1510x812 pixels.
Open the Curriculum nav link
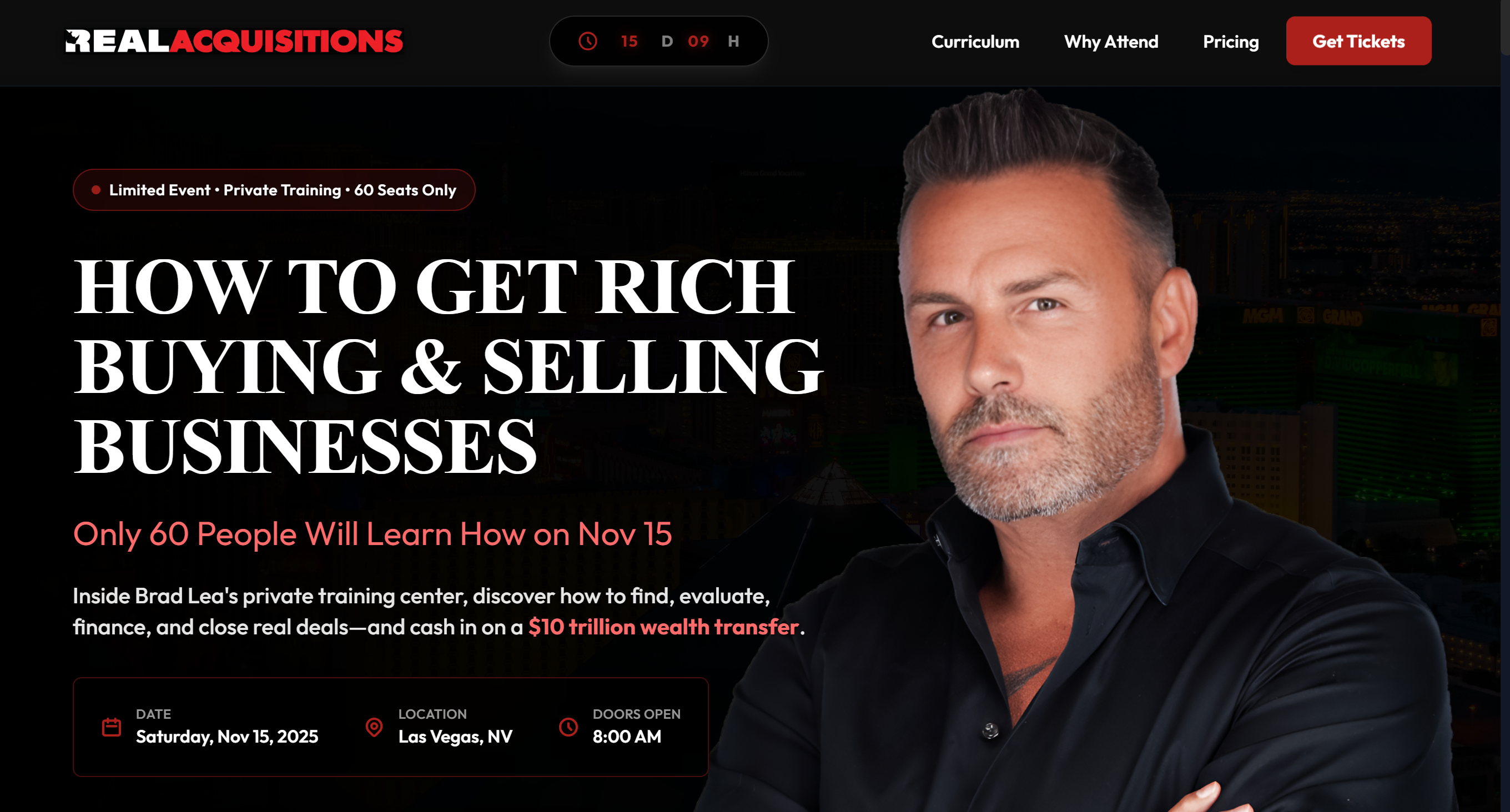[x=975, y=42]
